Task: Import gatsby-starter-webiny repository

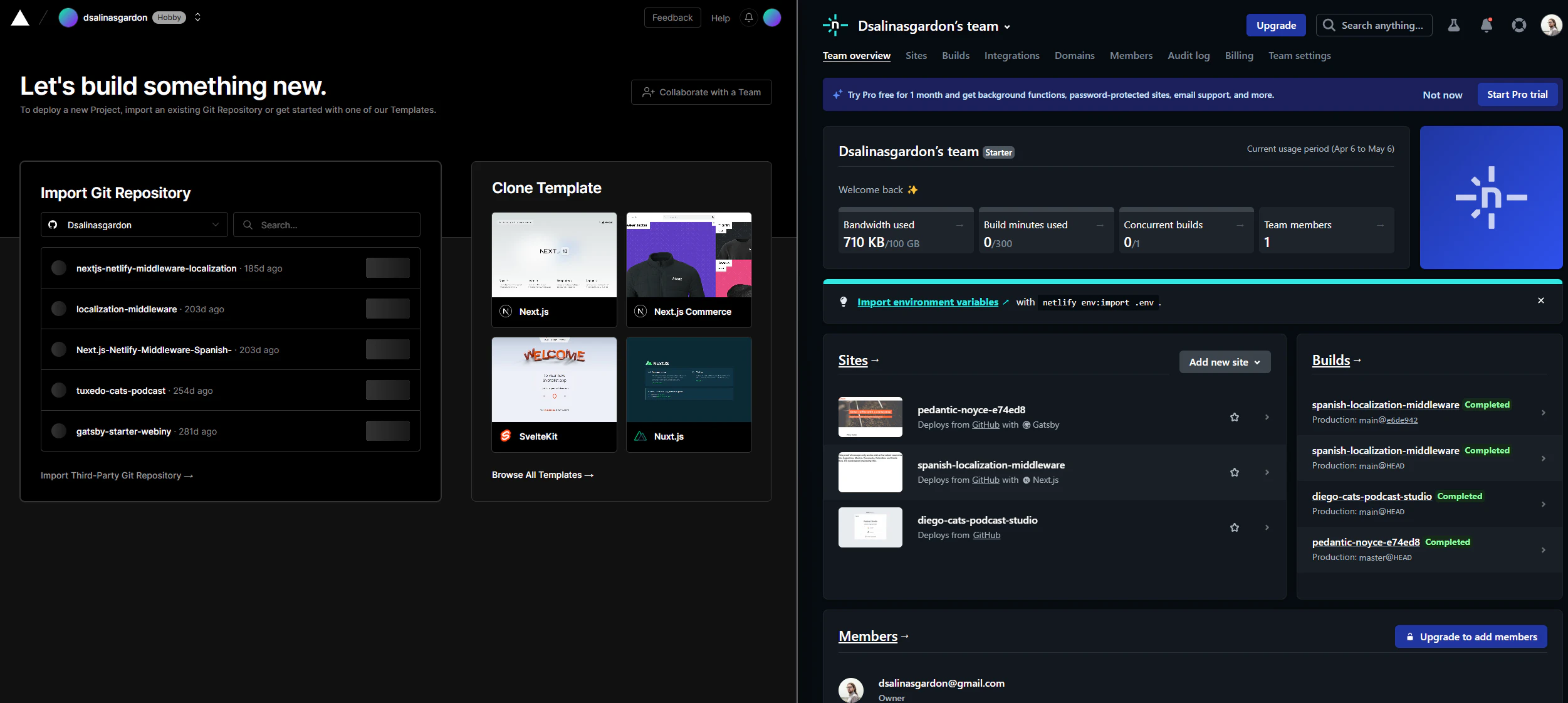Action: (388, 431)
